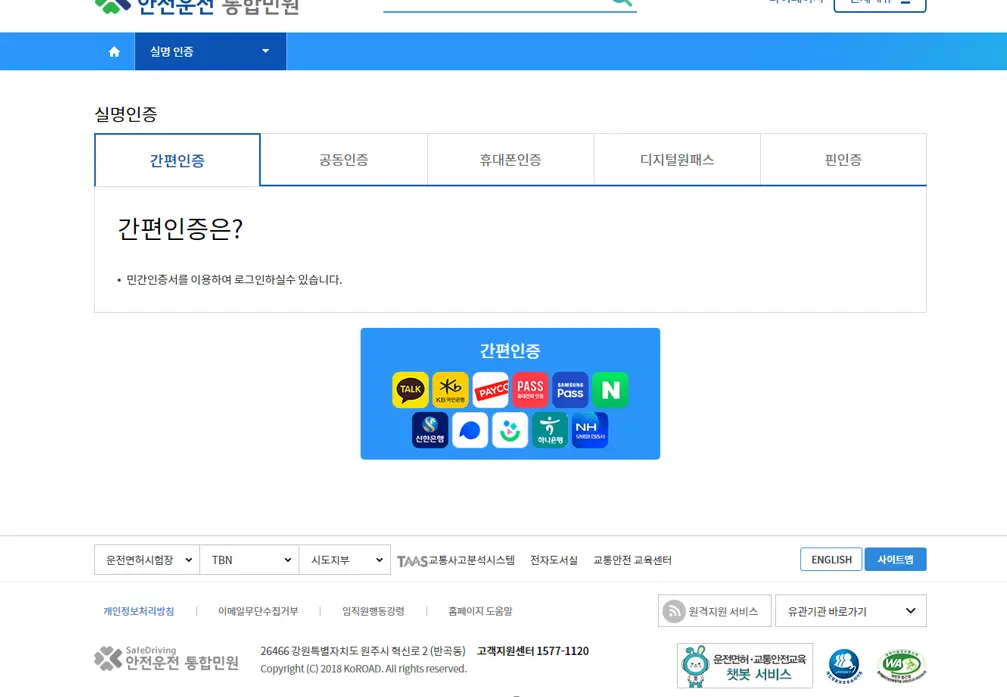This screenshot has height=697, width=1007.
Task: Select the Naver authentication icon
Action: [x=610, y=390]
